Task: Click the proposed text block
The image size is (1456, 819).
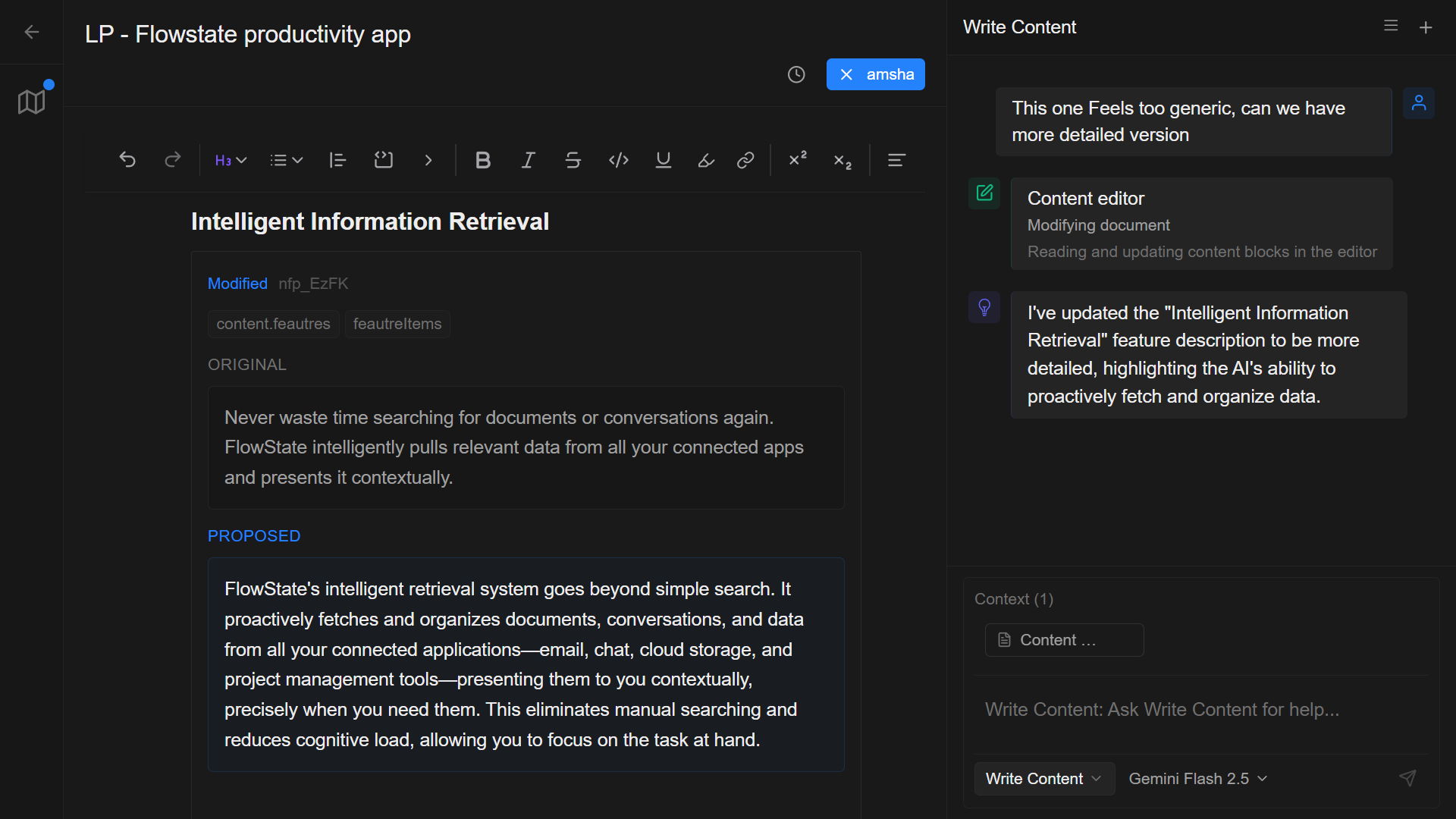Action: click(x=526, y=664)
